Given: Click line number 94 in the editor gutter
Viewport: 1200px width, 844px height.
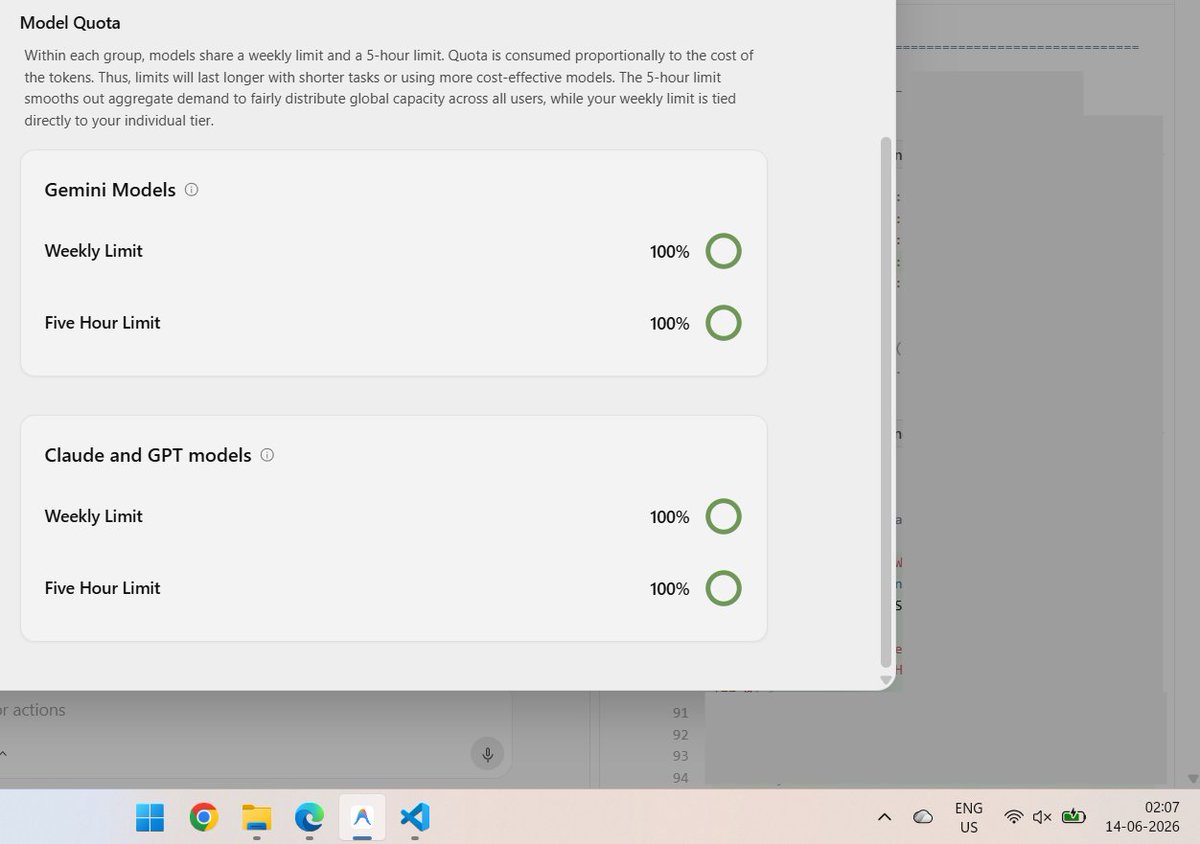Looking at the screenshot, I should tap(681, 778).
